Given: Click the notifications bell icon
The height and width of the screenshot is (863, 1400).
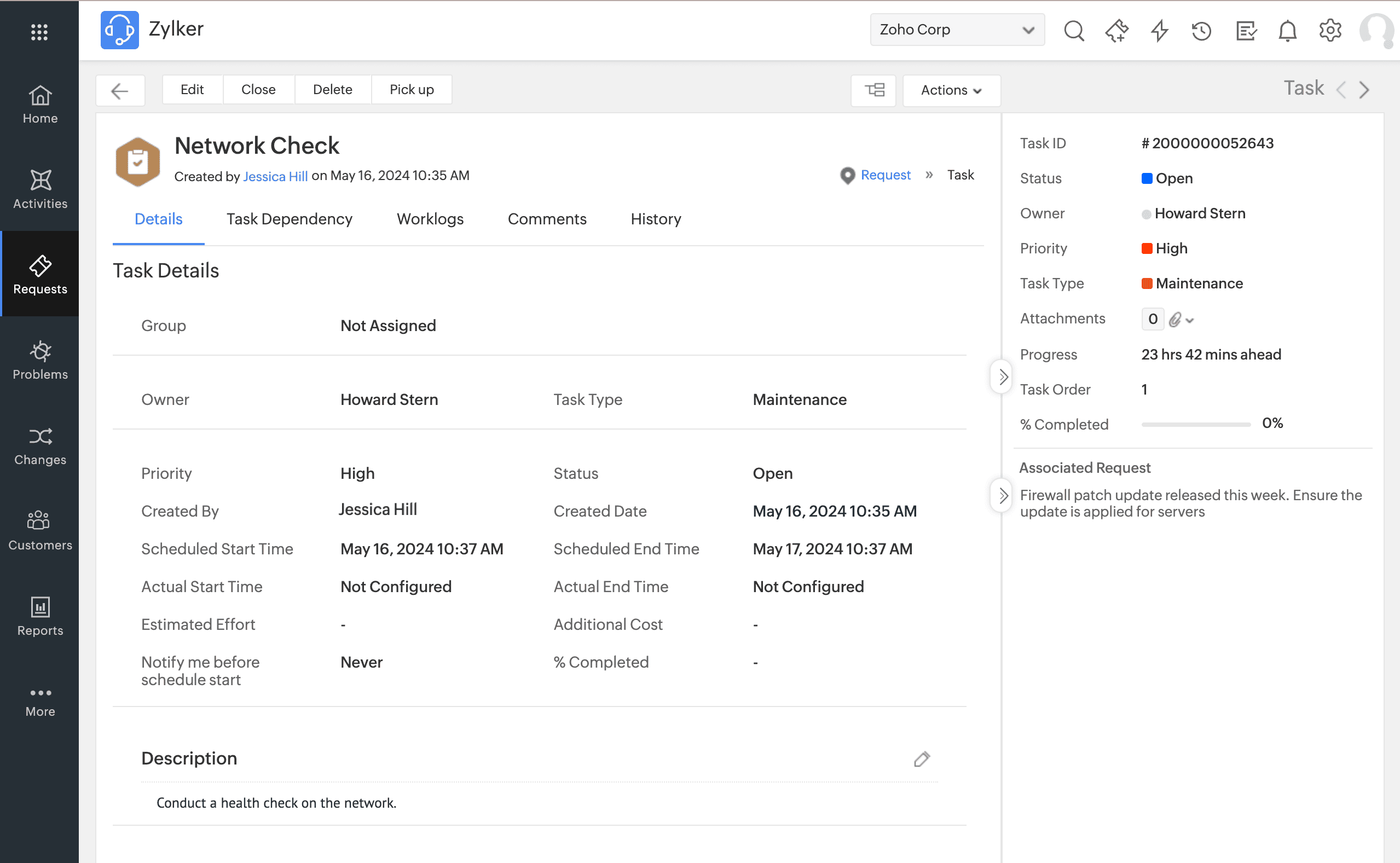Looking at the screenshot, I should click(1287, 30).
